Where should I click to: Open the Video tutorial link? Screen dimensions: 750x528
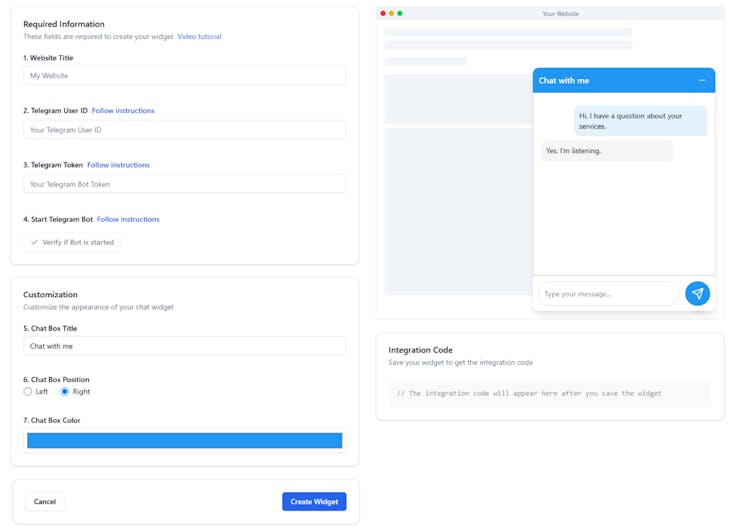click(199, 37)
